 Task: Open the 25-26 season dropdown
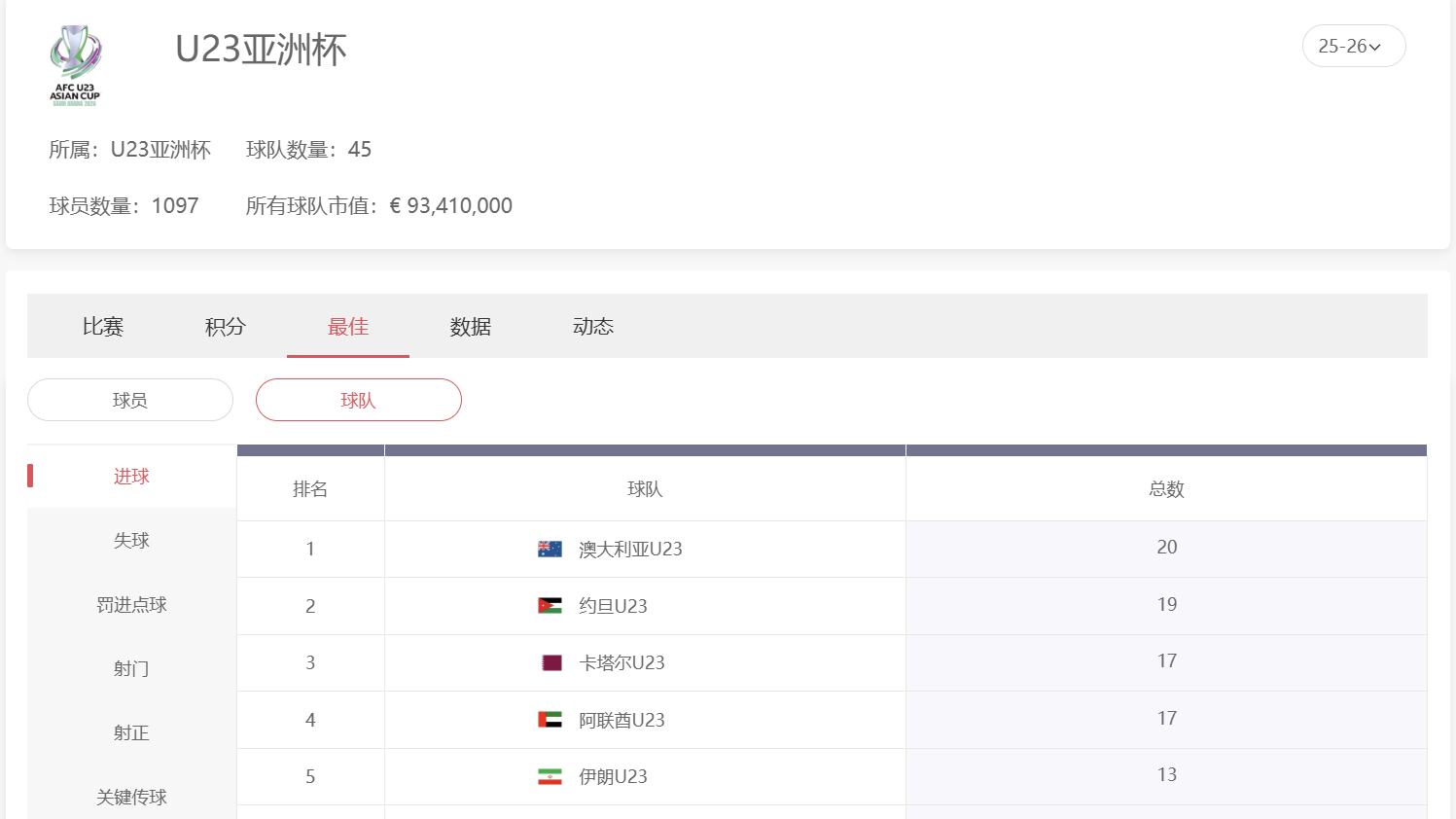point(1354,46)
